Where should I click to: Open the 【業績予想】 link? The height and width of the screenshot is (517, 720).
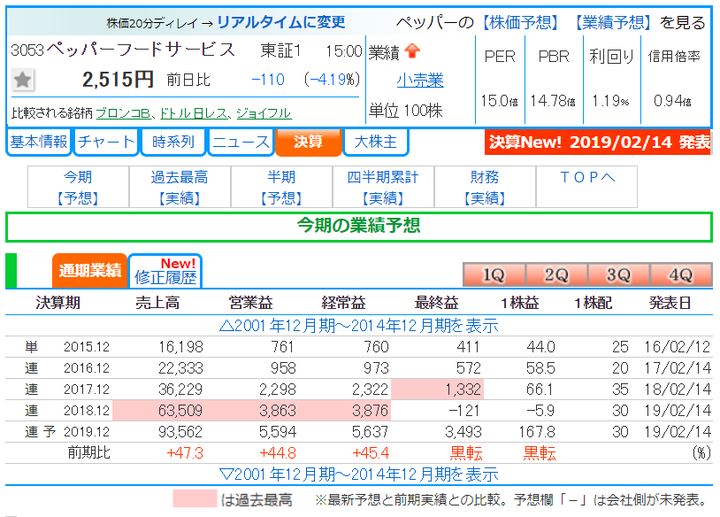(613, 22)
